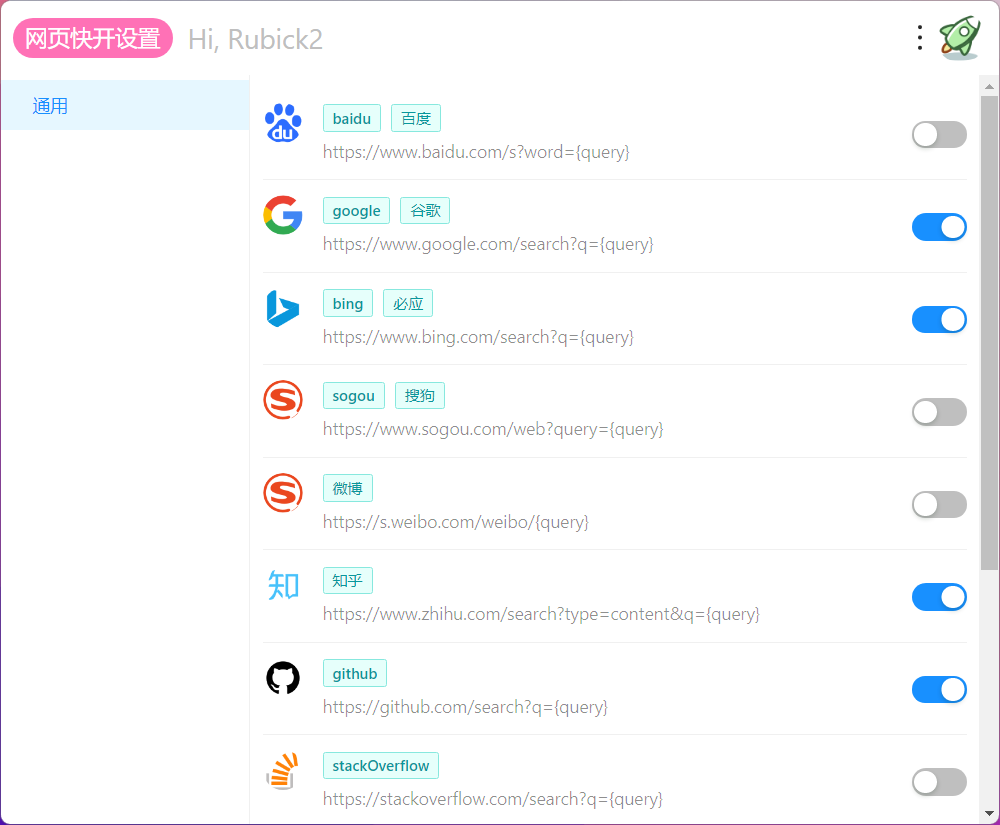The image size is (1000, 825).
Task: Click the logo icon in the 微博 row
Action: pos(283,493)
